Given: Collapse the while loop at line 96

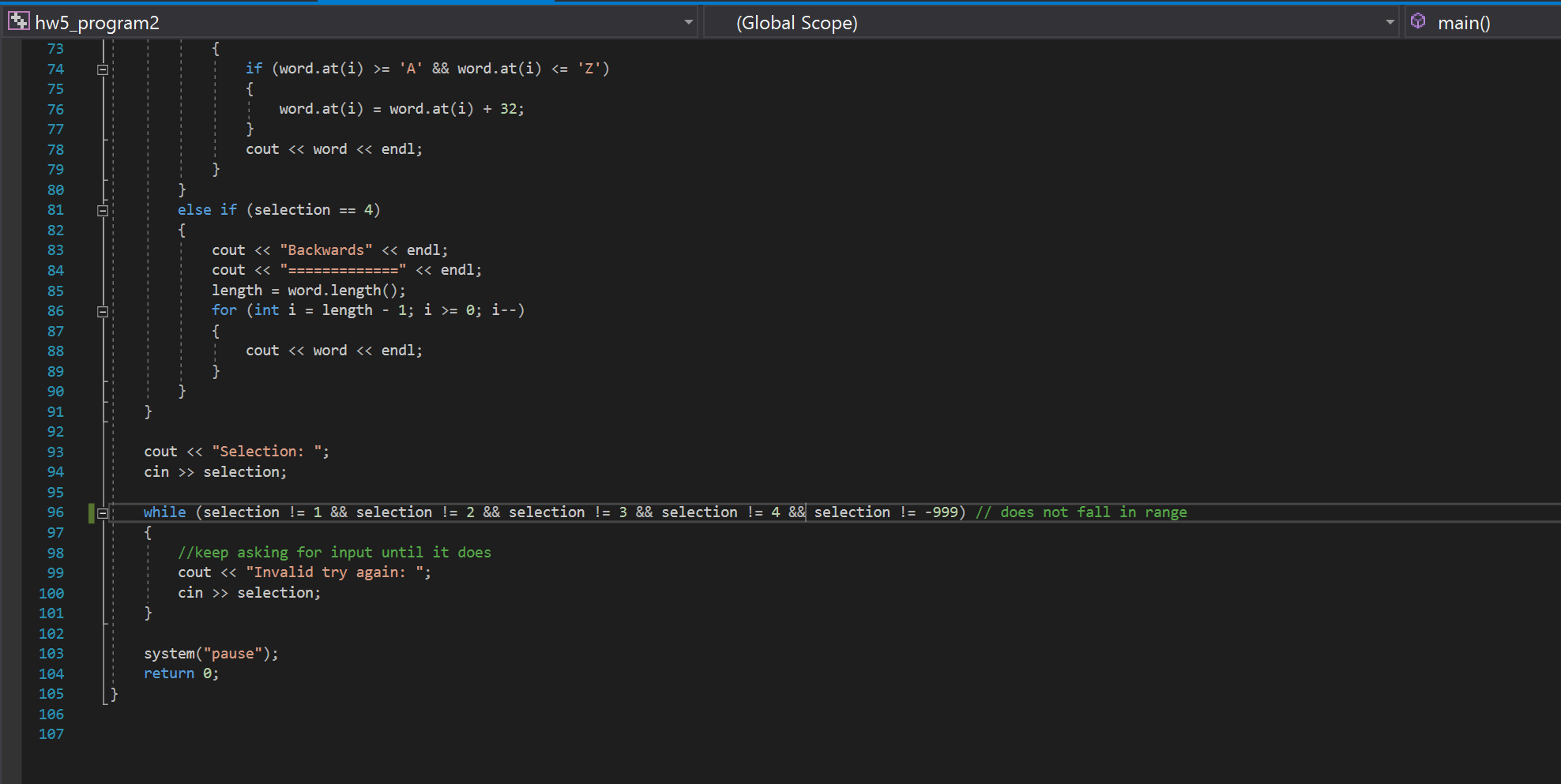Looking at the screenshot, I should coord(103,512).
